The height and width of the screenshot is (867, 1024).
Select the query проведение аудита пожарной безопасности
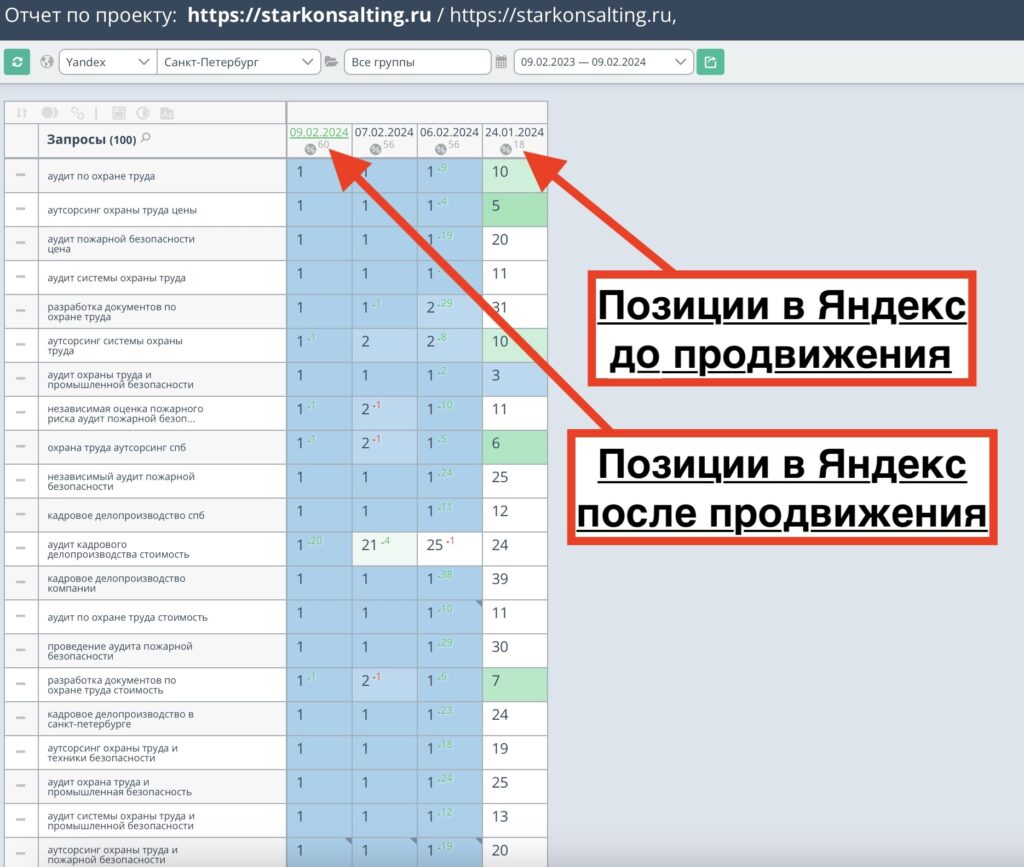coord(120,651)
